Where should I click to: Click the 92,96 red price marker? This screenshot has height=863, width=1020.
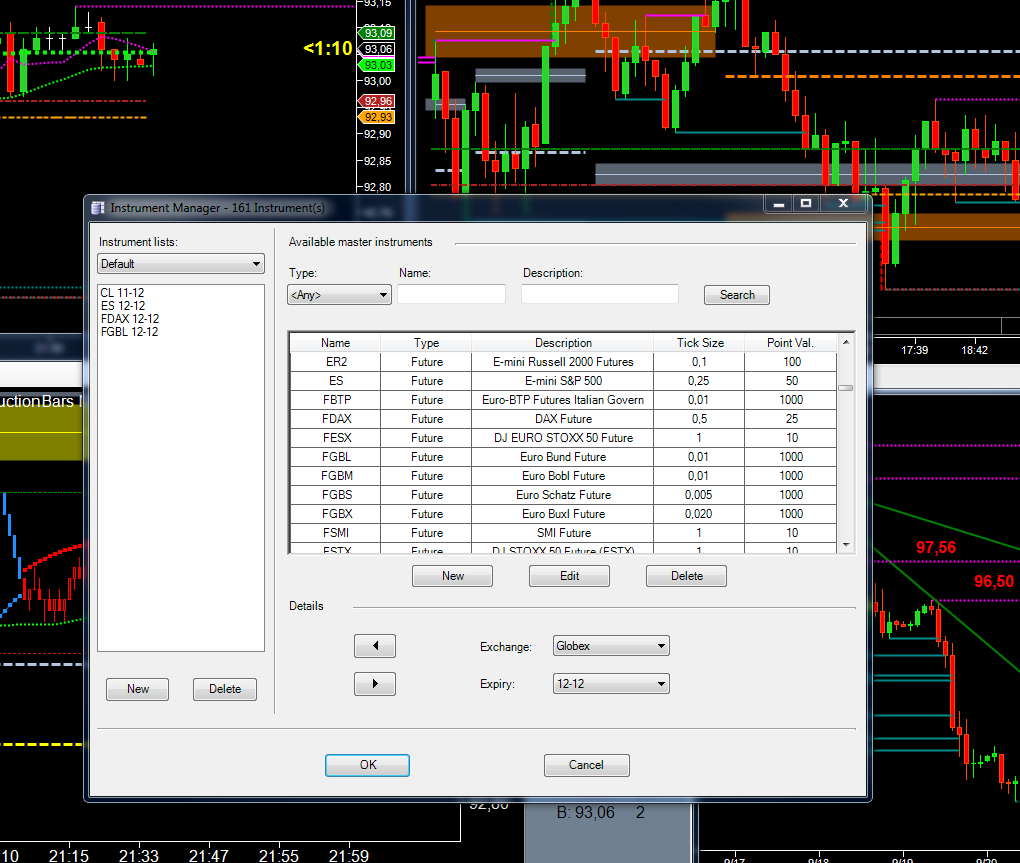coord(377,101)
